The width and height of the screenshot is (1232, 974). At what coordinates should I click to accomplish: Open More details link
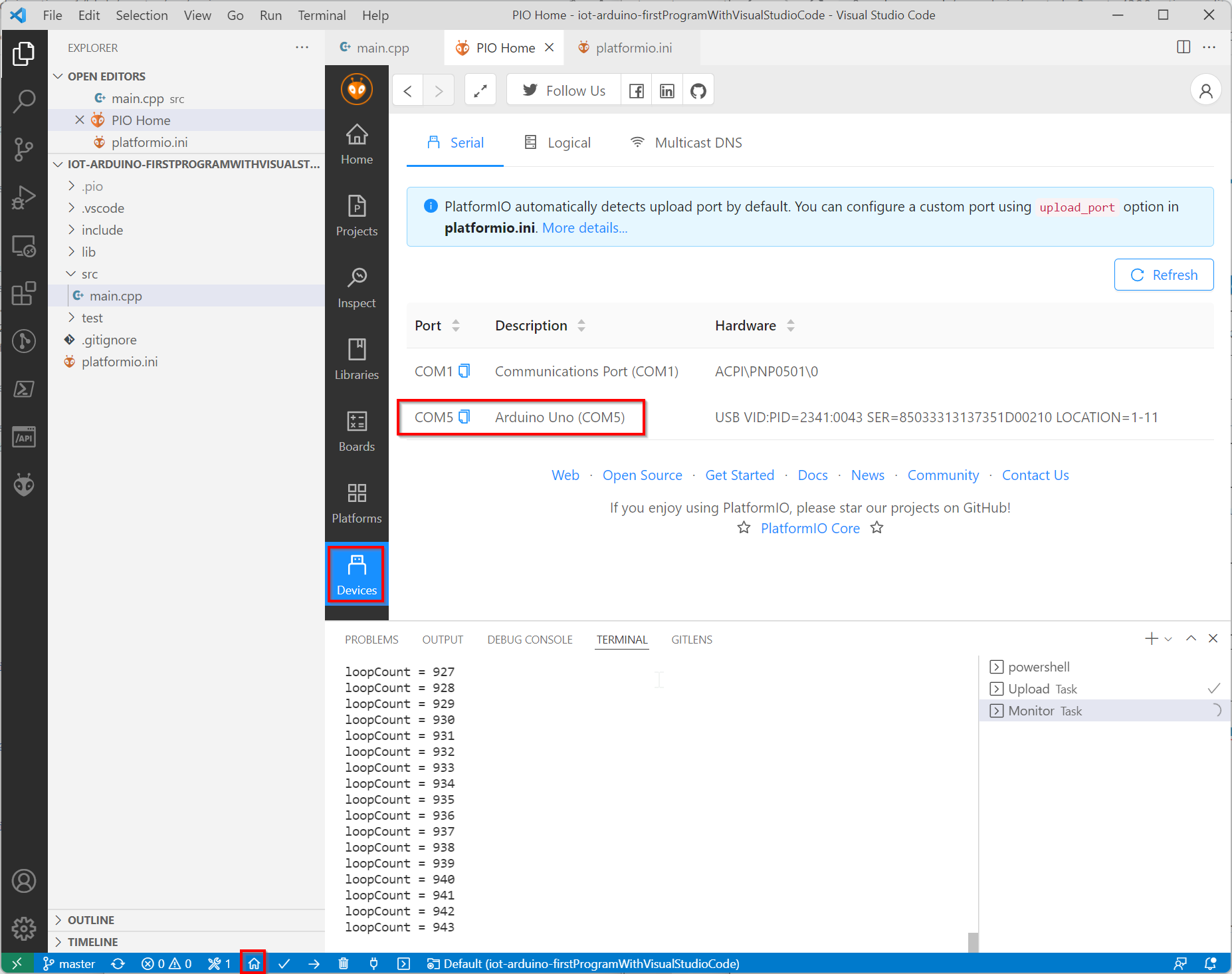pyautogui.click(x=585, y=228)
